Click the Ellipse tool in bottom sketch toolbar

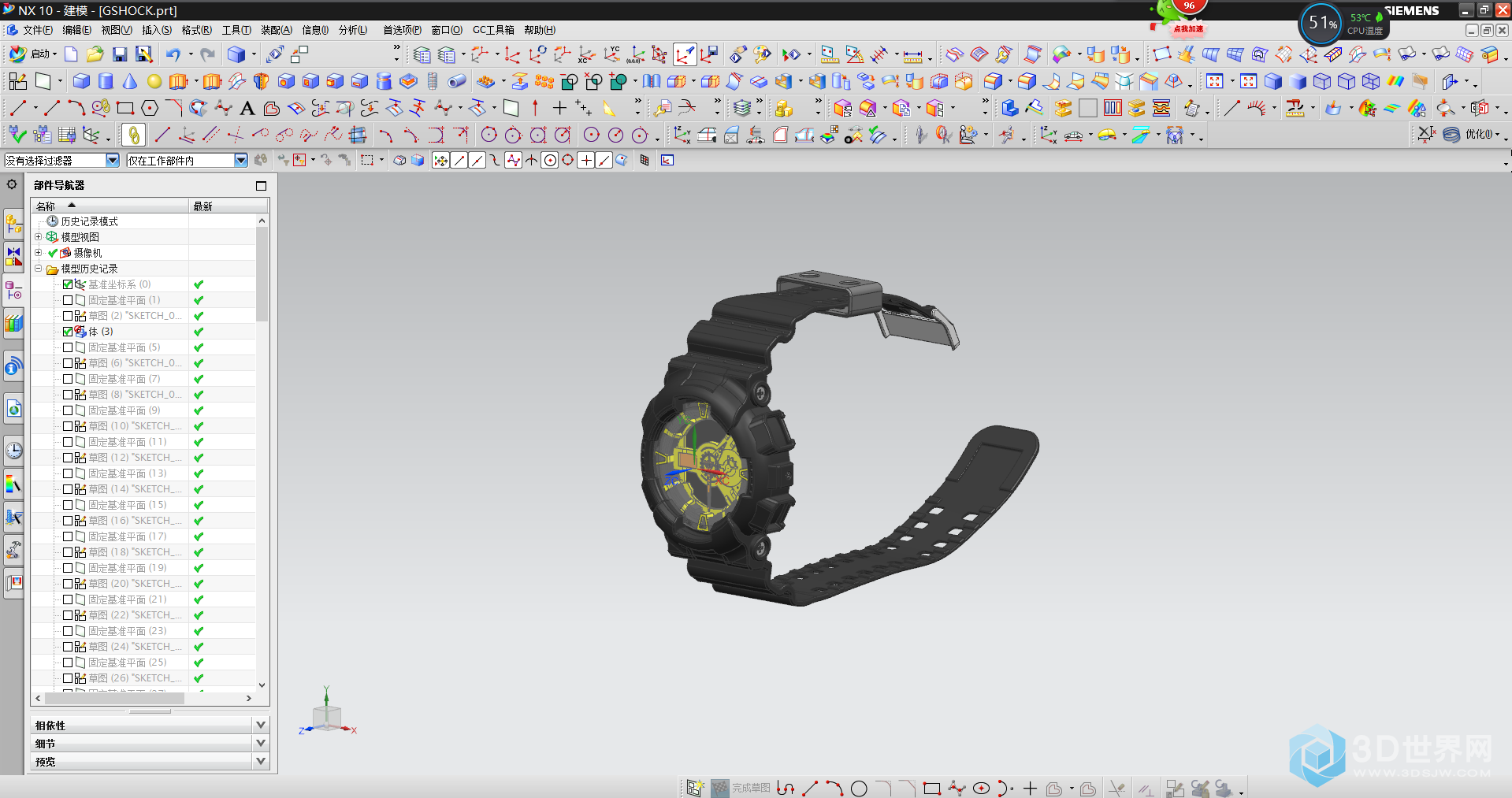(981, 789)
